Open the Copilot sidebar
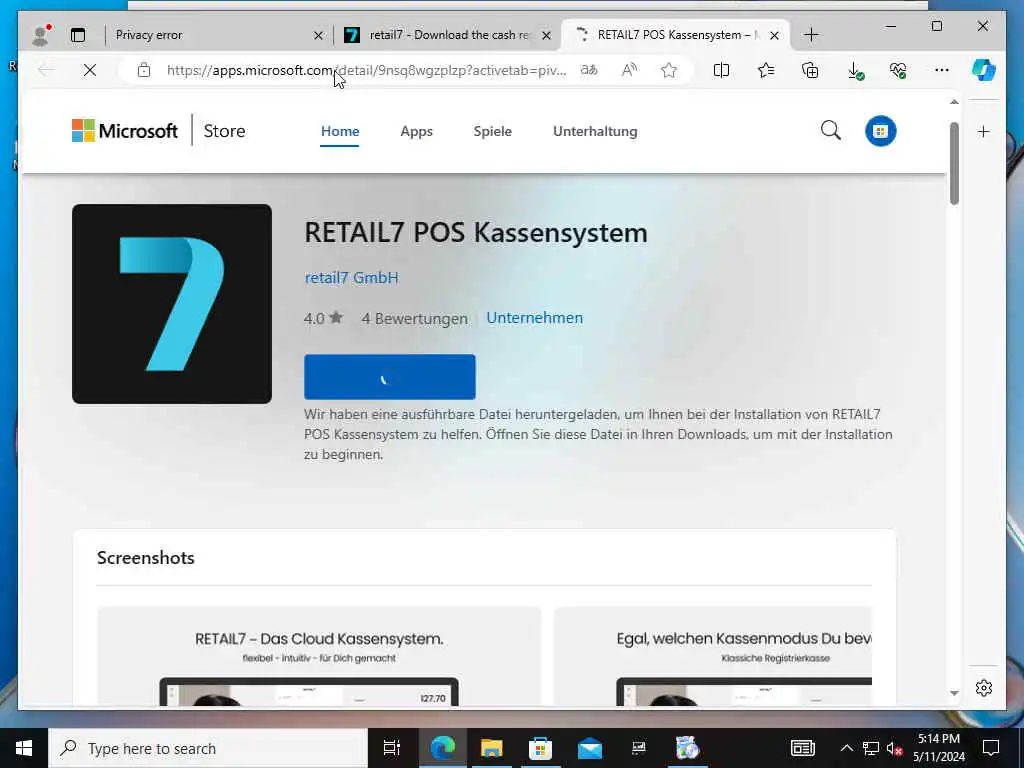This screenshot has width=1024, height=768. [984, 70]
